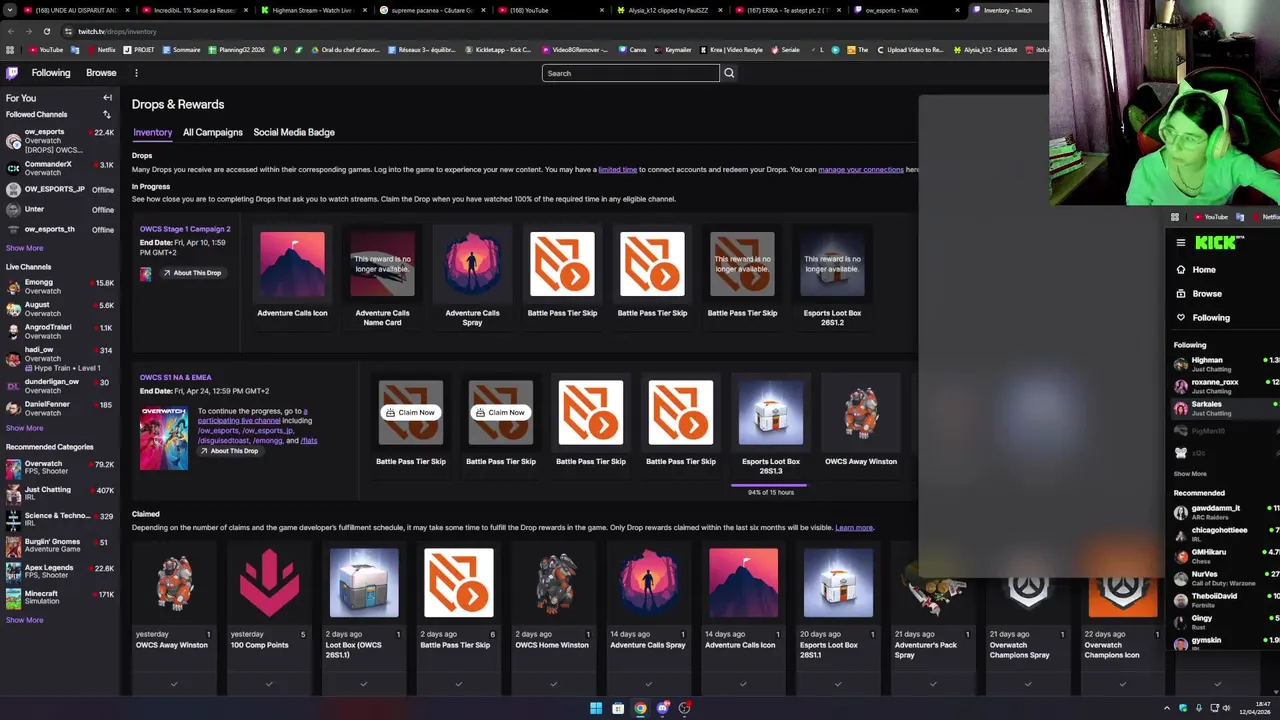1280x720 pixels.
Task: Expand claimed OWCS Home Winston chevron
Action: pos(553,684)
